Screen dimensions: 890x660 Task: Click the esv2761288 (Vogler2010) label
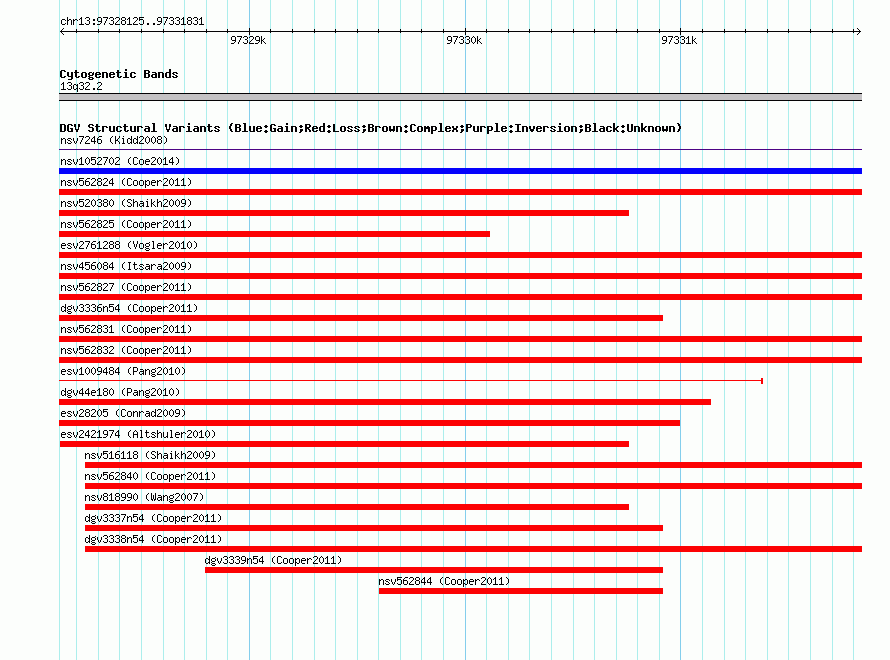tap(129, 245)
